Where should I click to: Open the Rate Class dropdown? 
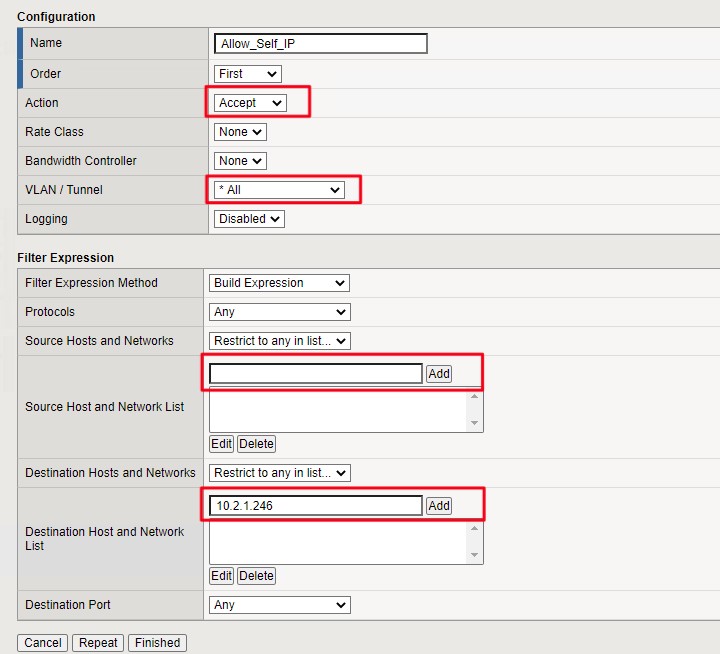[240, 132]
